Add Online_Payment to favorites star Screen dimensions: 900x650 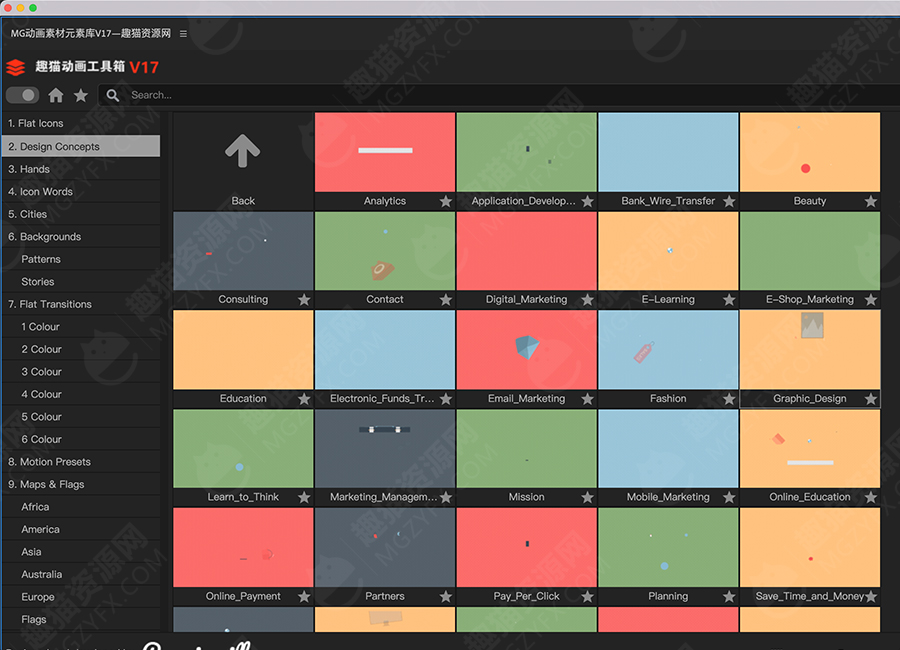304,597
